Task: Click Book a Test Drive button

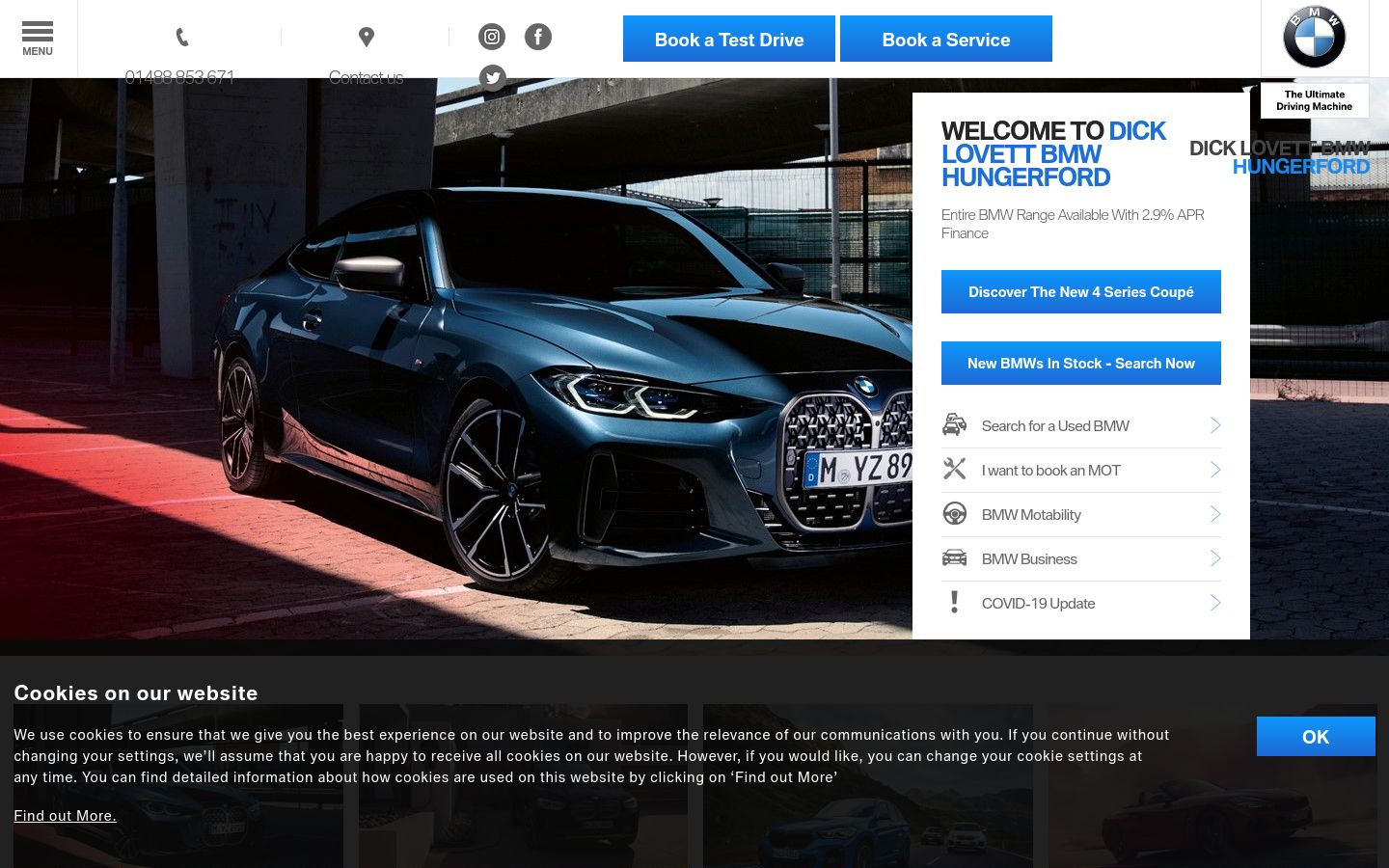Action: [729, 39]
